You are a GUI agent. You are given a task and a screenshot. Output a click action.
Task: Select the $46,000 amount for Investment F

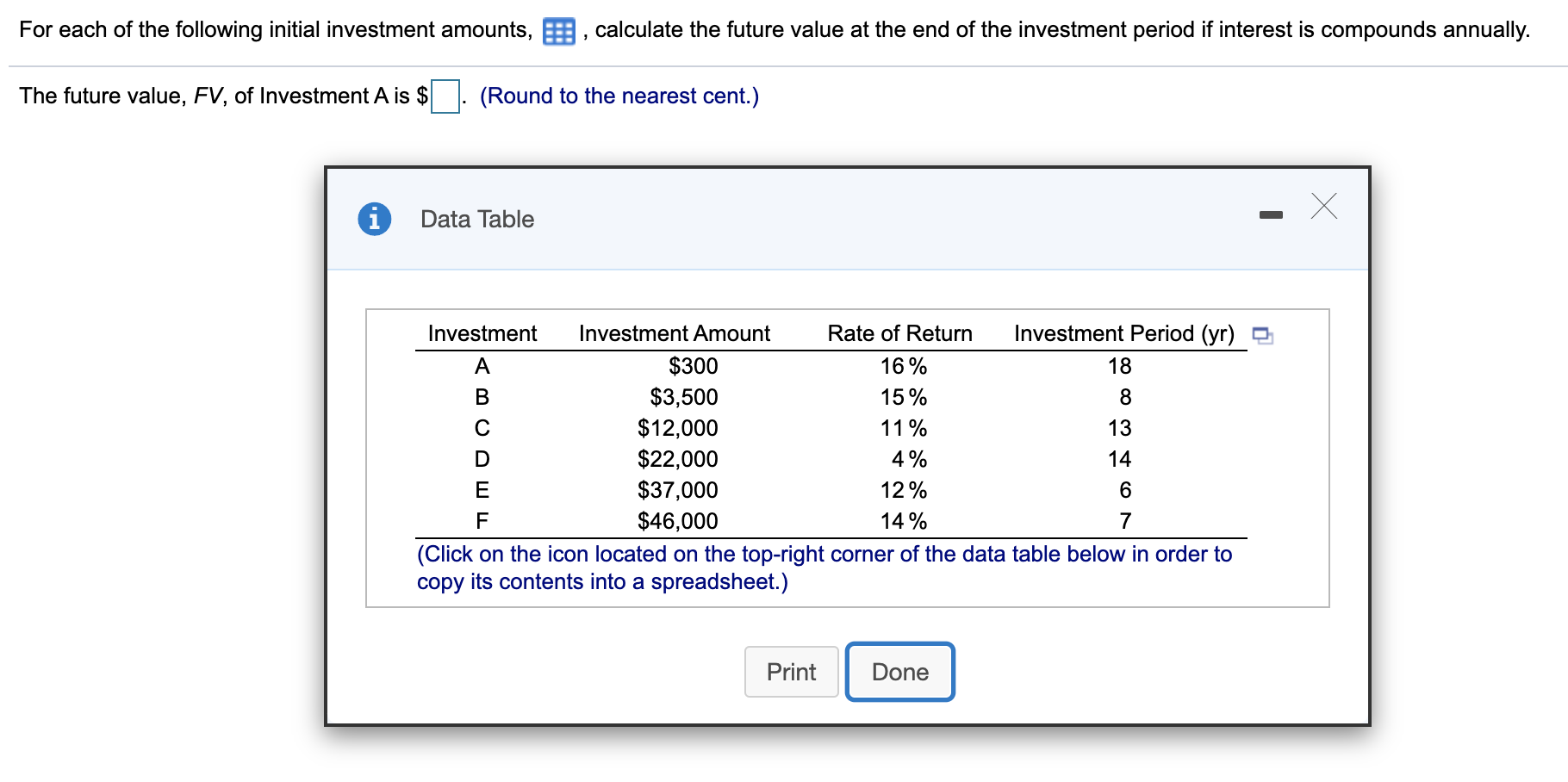click(678, 520)
